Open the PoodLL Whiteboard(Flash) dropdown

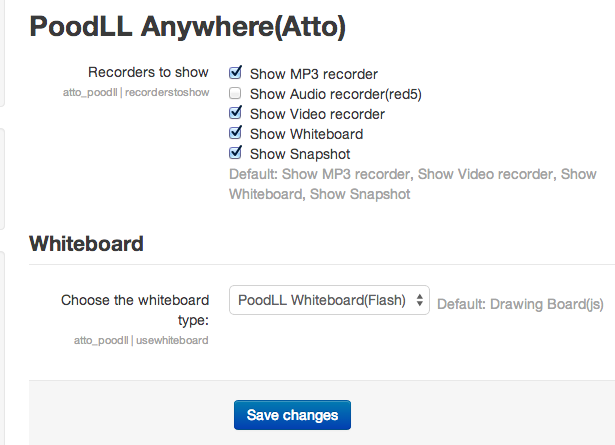(x=329, y=300)
